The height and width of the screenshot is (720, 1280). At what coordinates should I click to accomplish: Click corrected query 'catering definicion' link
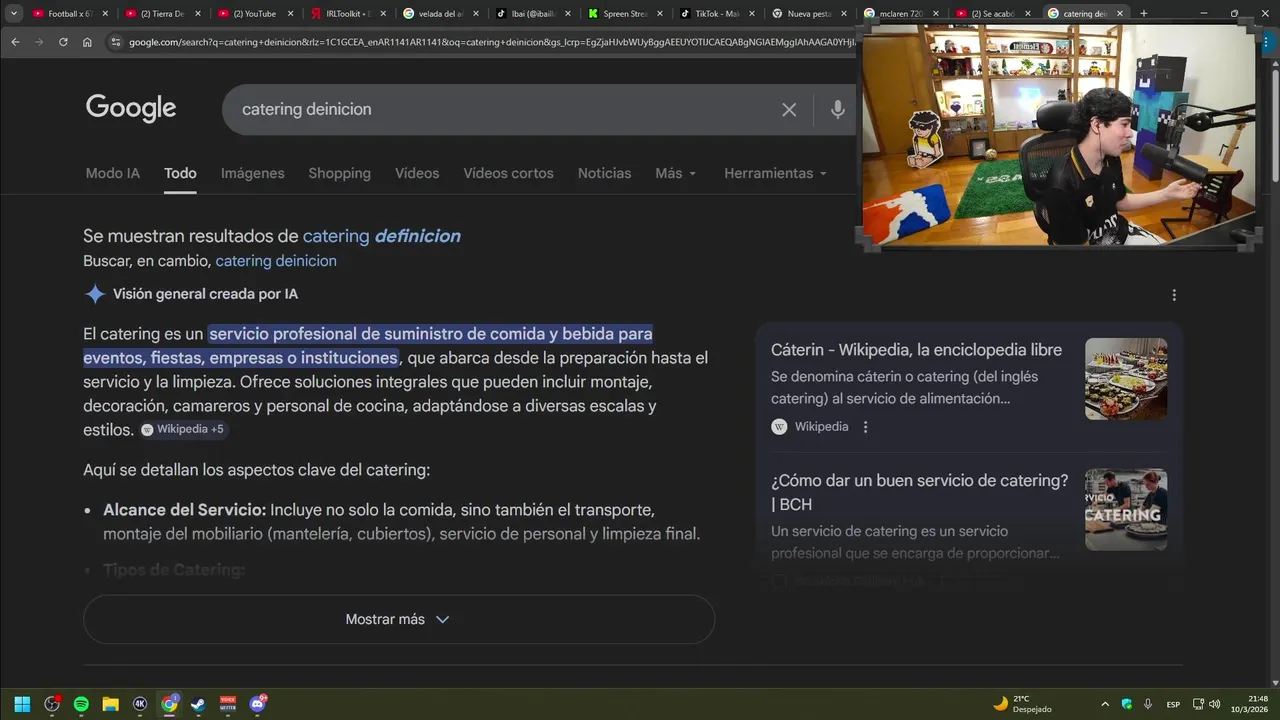(x=382, y=237)
